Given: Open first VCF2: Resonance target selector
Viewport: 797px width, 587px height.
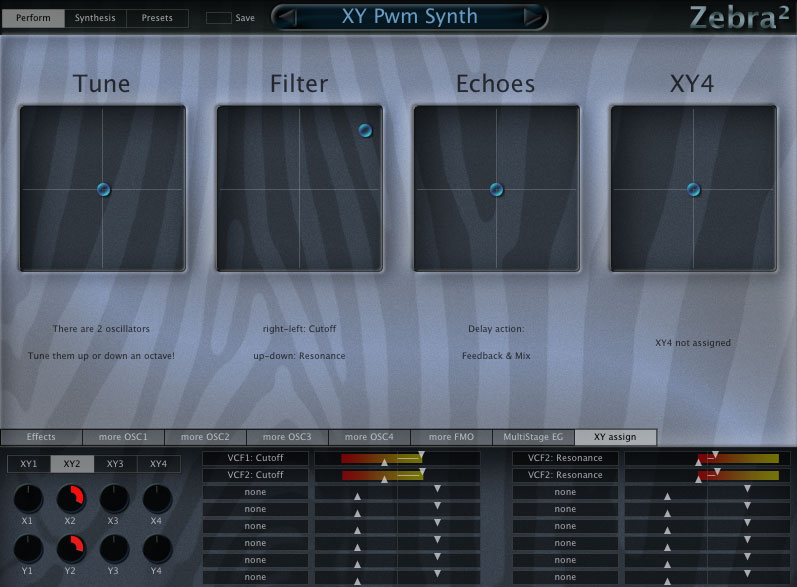Looking at the screenshot, I should coord(565,458).
